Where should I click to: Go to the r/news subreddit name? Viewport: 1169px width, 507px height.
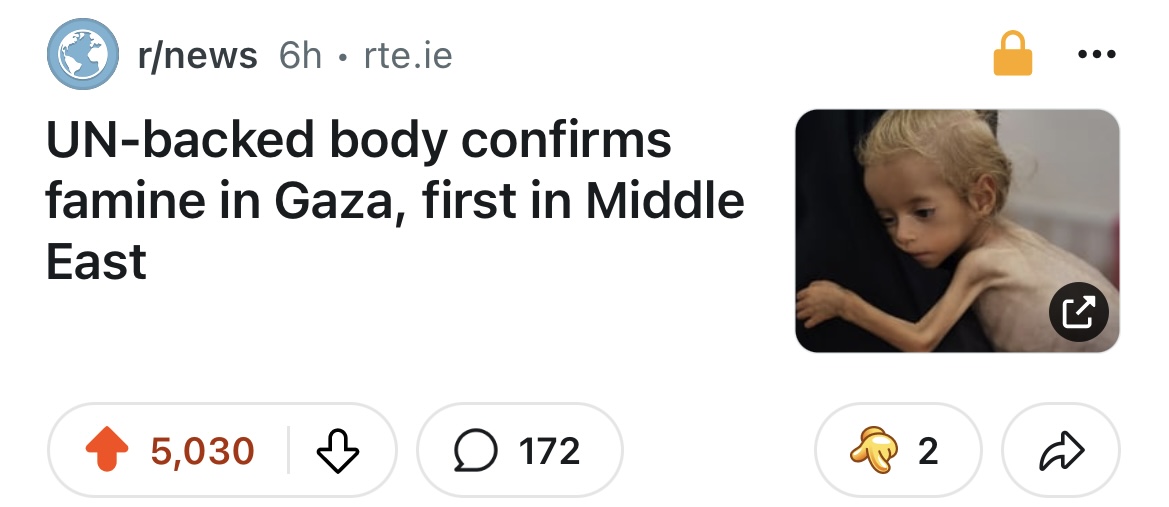click(197, 56)
